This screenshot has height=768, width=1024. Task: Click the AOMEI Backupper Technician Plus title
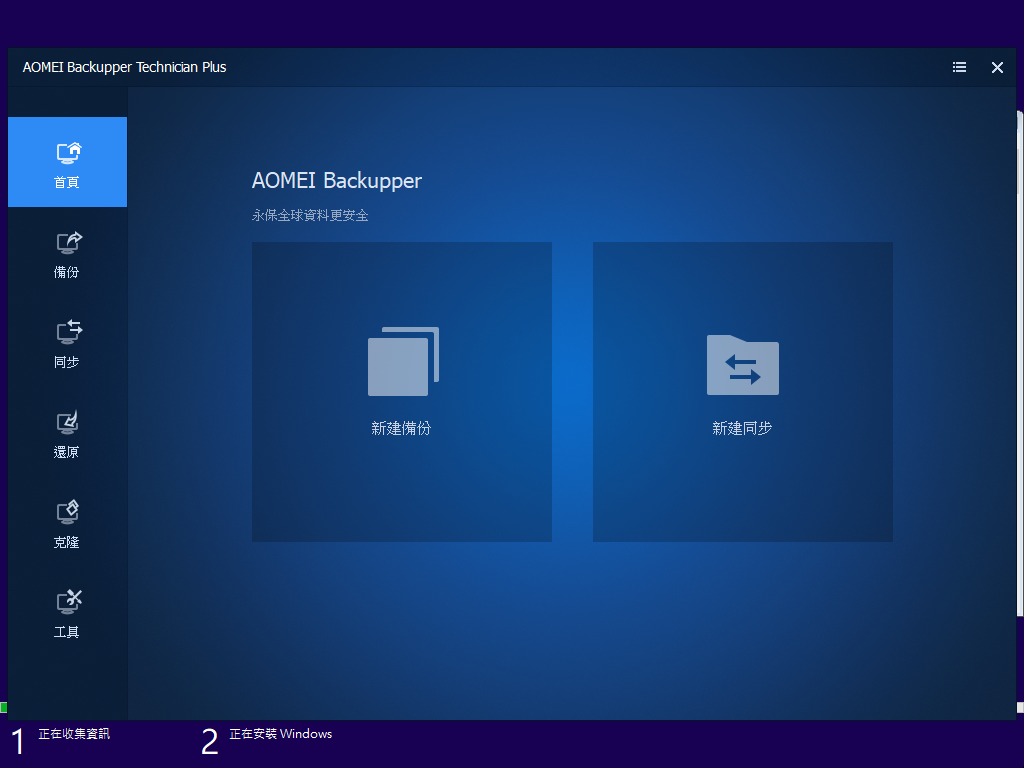[x=125, y=68]
